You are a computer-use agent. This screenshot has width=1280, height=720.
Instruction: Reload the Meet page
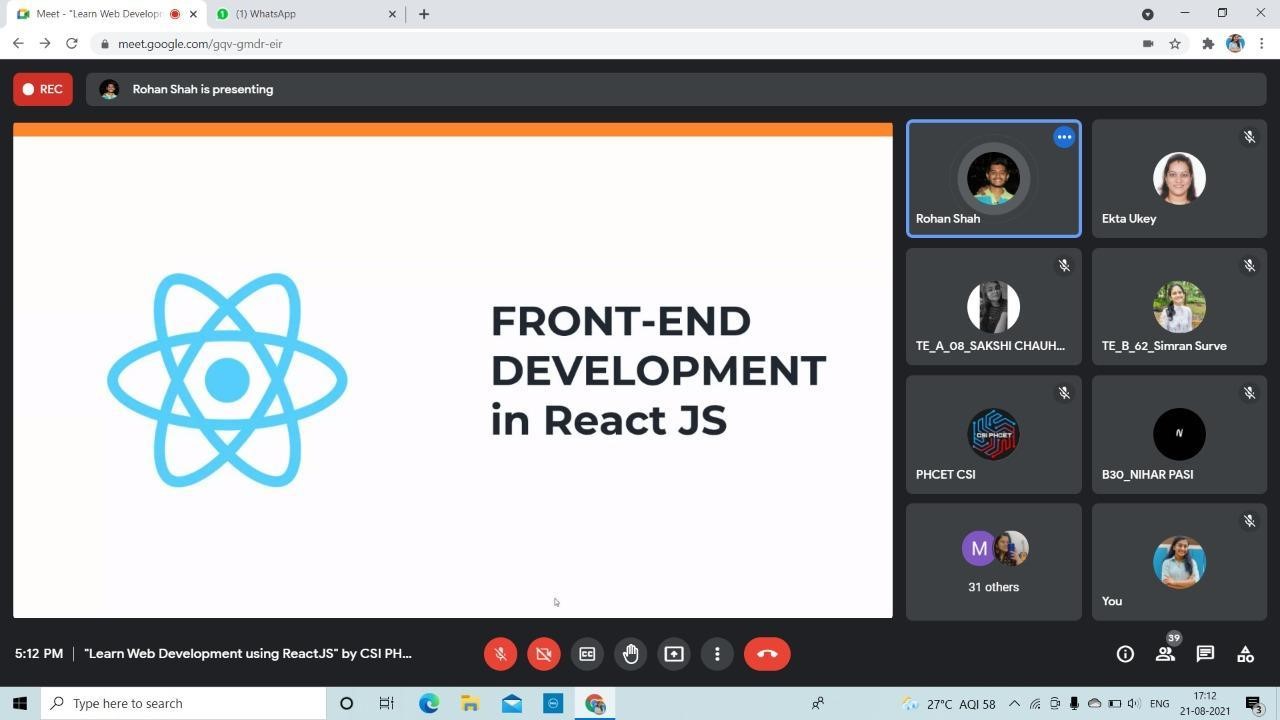coord(72,44)
